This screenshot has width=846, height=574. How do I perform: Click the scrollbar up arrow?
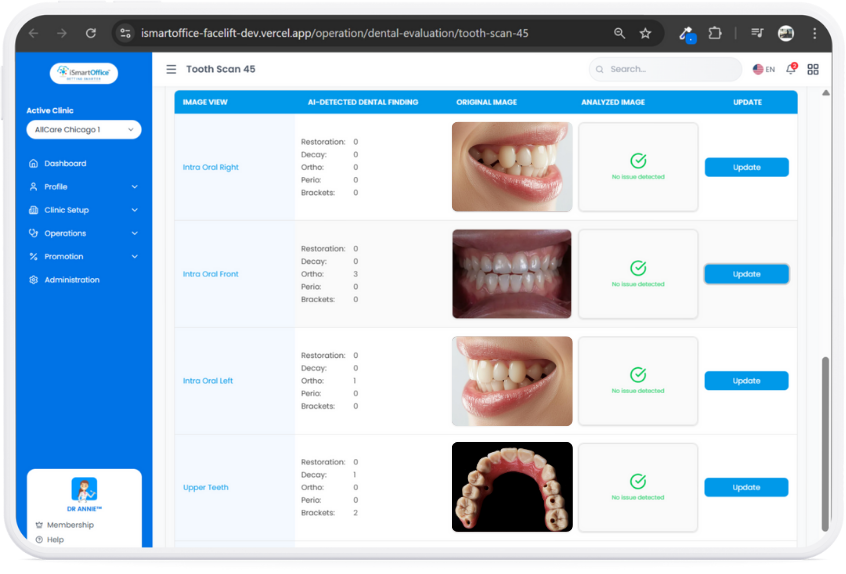coord(825,93)
